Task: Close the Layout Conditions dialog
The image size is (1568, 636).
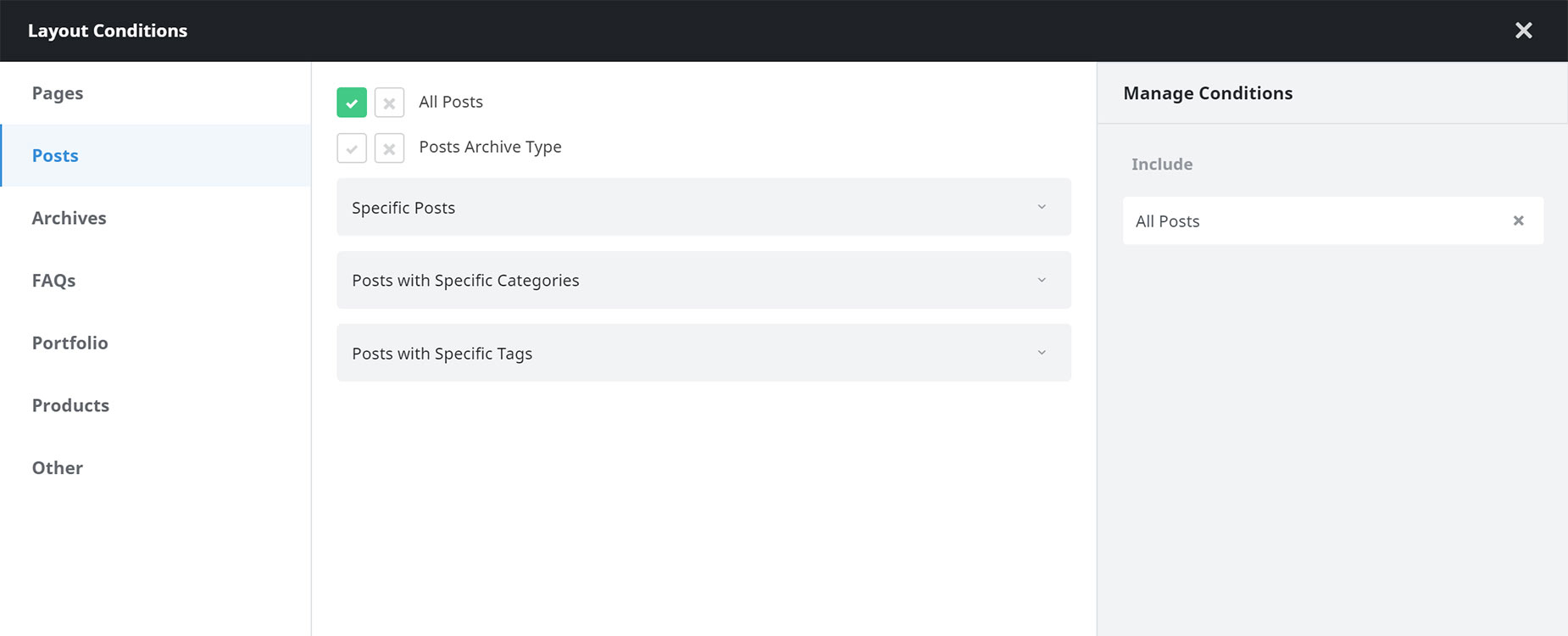Action: 1523,31
